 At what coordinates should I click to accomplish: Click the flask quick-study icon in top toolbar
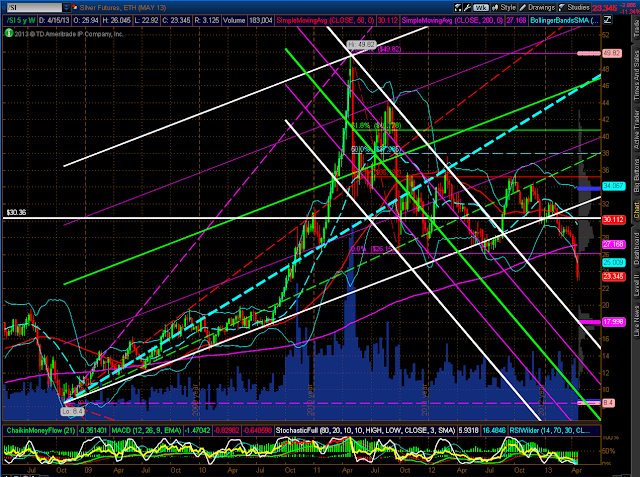[x=458, y=7]
